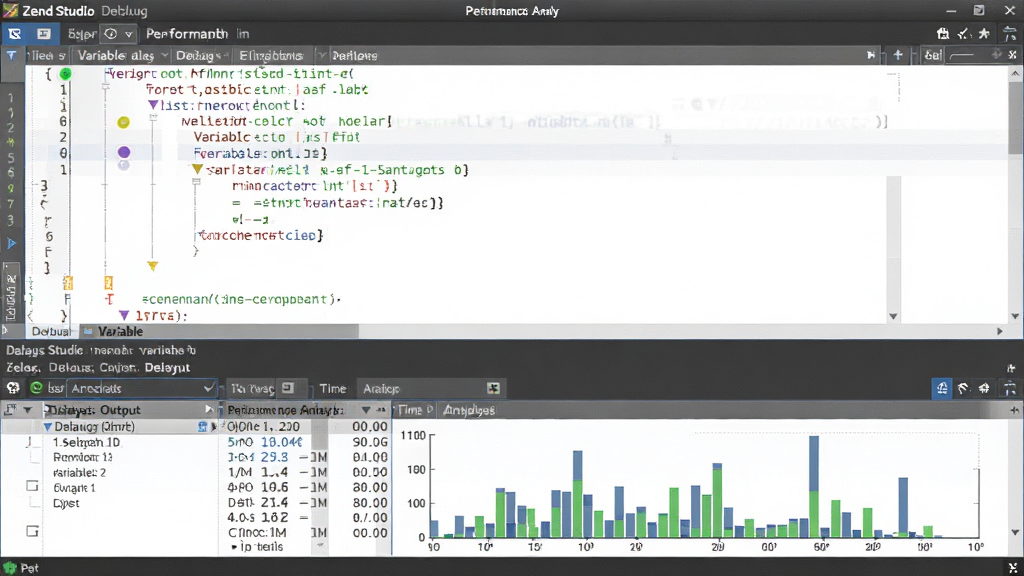Toggle the yellow breakpoint marker in the editor gutter
Viewport: 1024px width, 576px height.
[x=123, y=122]
